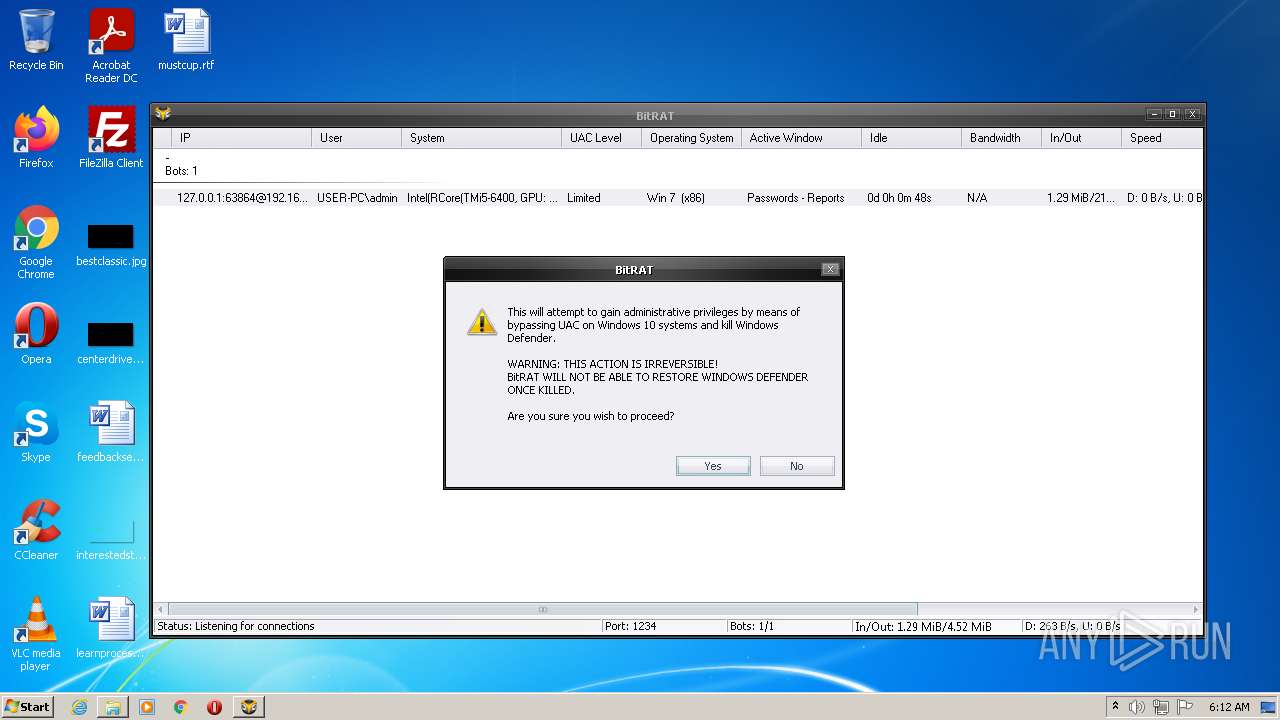Switch to BitRAT taskbar button
The height and width of the screenshot is (720, 1280).
(249, 707)
